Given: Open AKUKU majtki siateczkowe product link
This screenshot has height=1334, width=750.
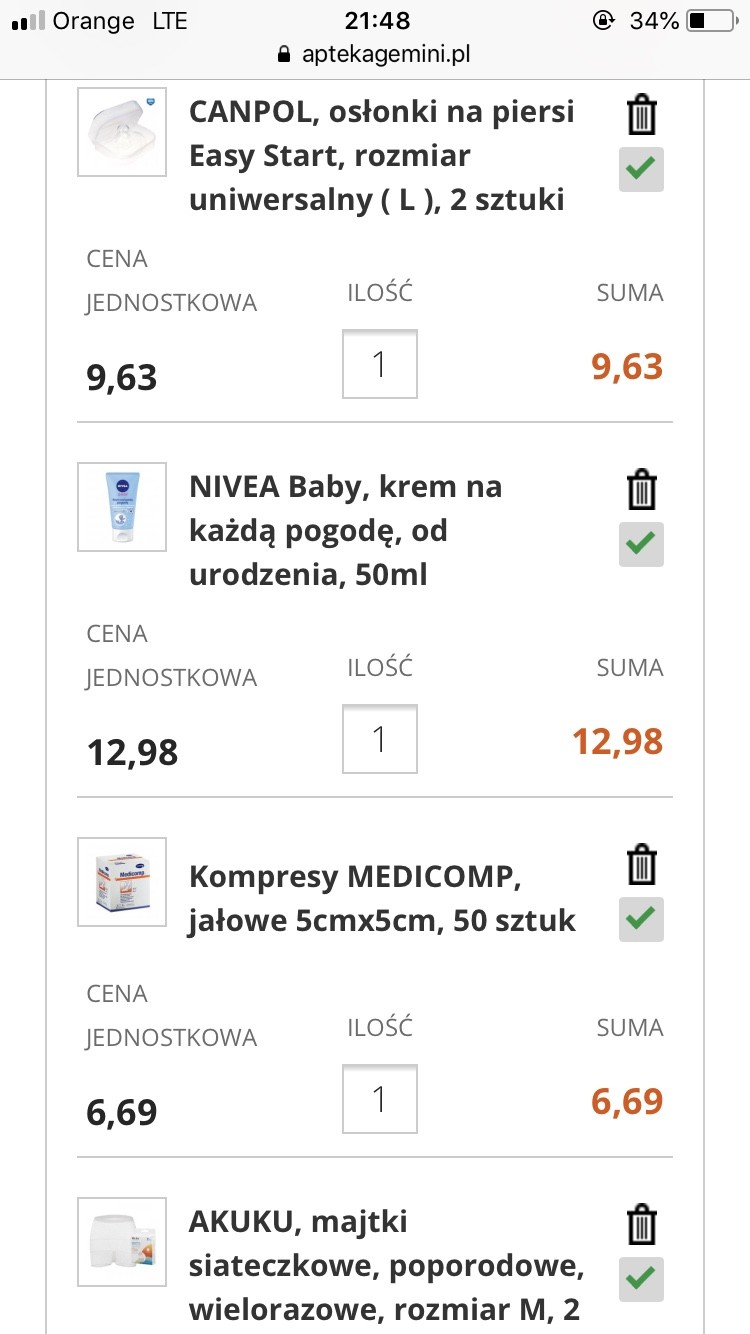Looking at the screenshot, I should [385, 1266].
